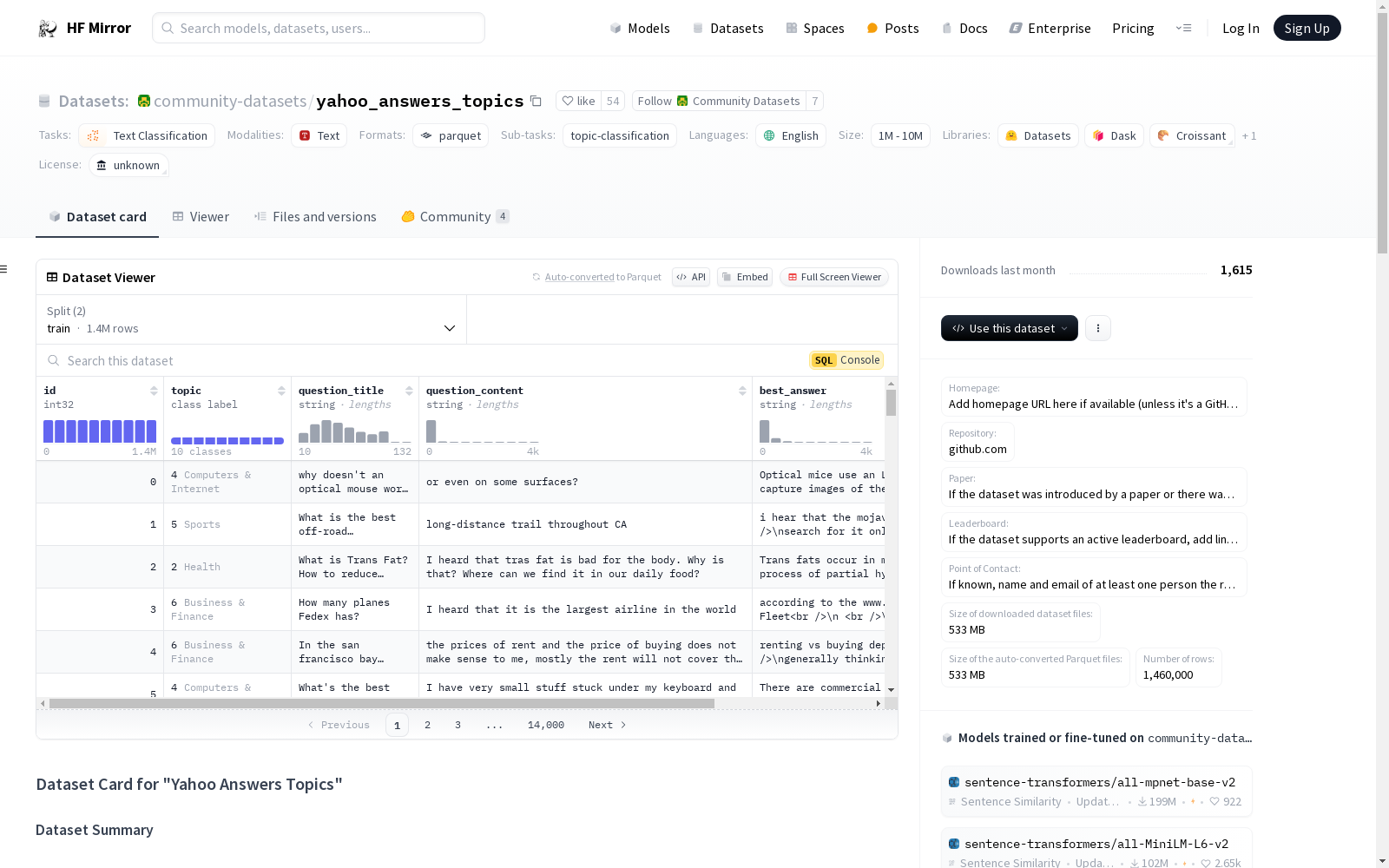Sort the id column

coord(154,391)
